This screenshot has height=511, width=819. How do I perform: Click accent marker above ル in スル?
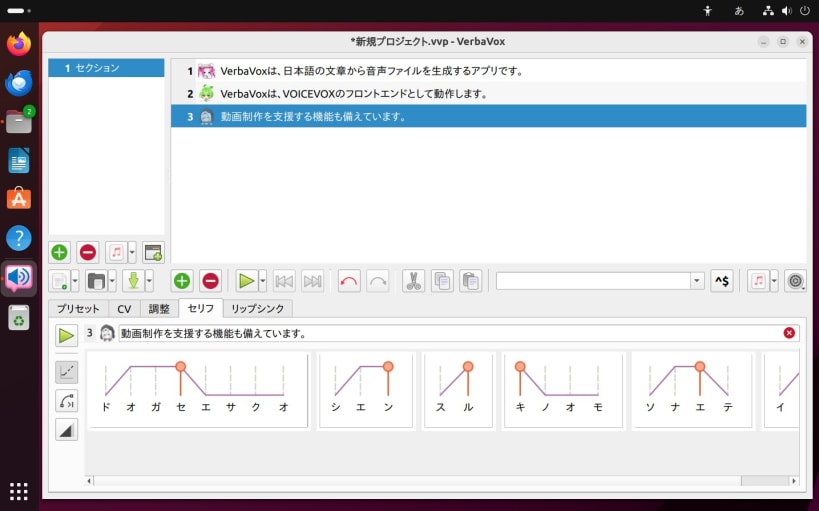tap(468, 366)
